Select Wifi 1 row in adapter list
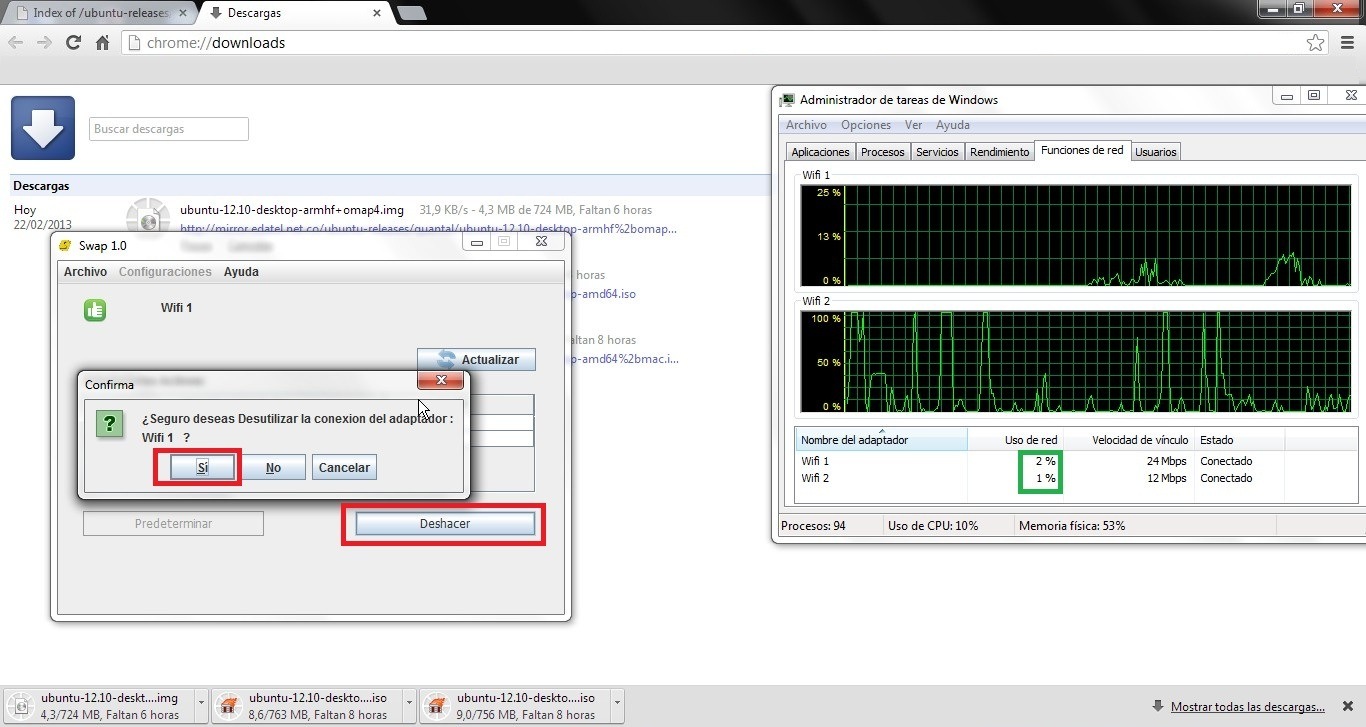Viewport: 1366px width, 727px height. coord(1078,461)
